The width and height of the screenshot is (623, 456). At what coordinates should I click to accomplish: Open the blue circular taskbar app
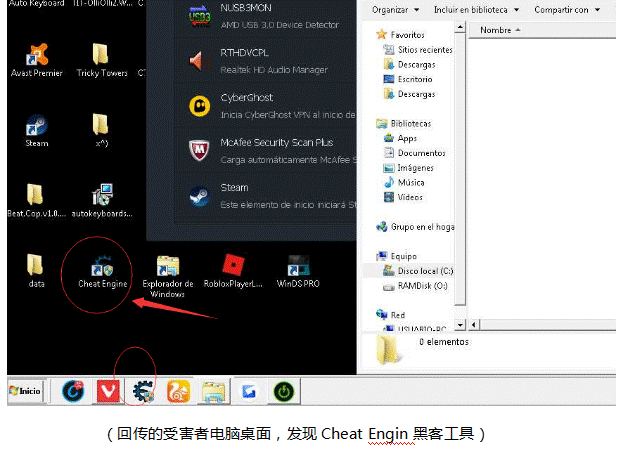(x=73, y=391)
